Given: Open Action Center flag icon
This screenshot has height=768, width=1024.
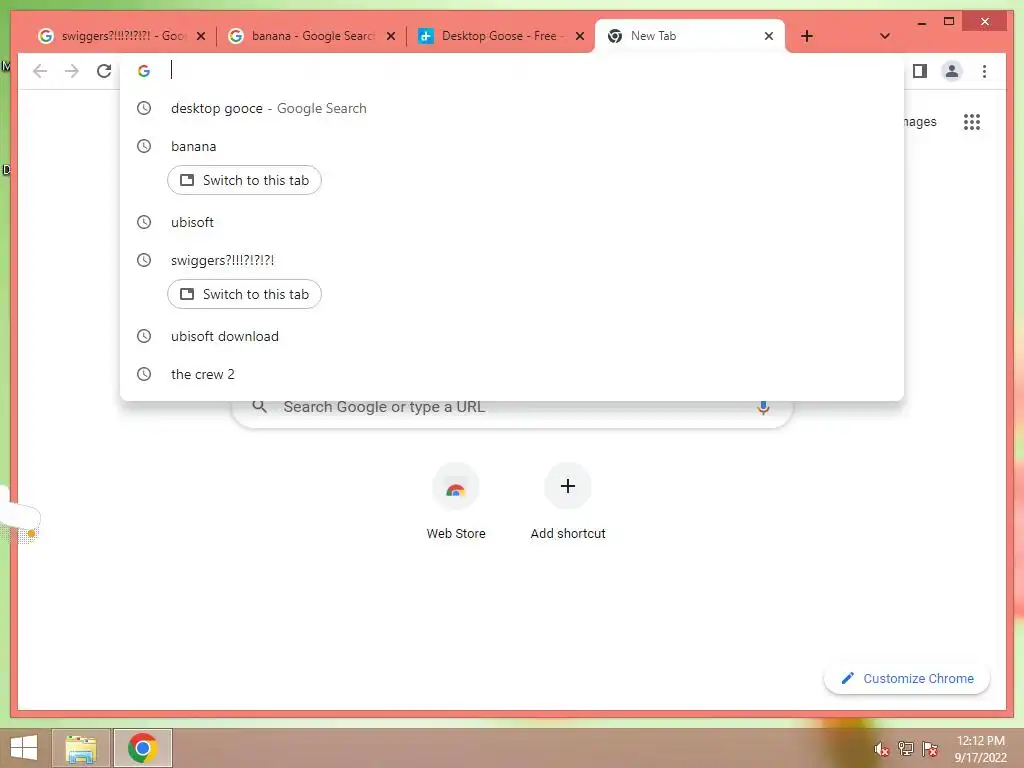Looking at the screenshot, I should (930, 749).
